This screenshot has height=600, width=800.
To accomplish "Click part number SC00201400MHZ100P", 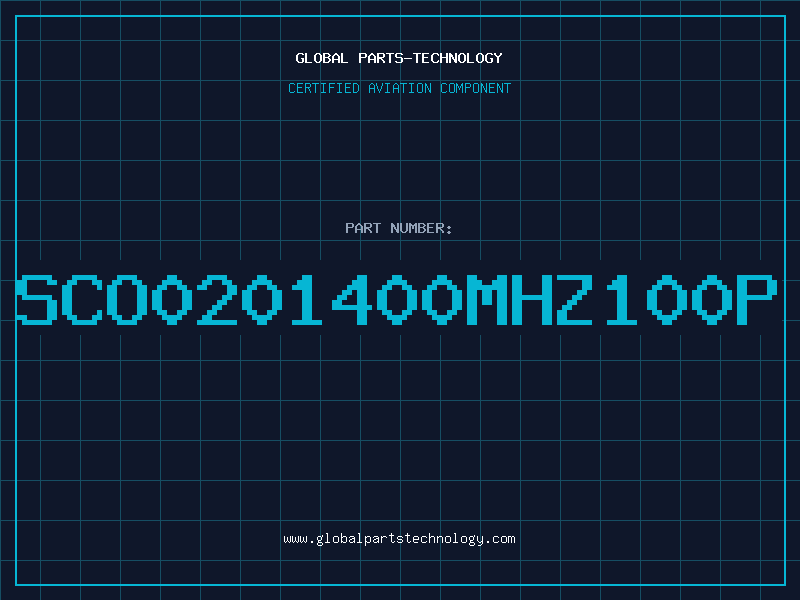I will coord(397,300).
